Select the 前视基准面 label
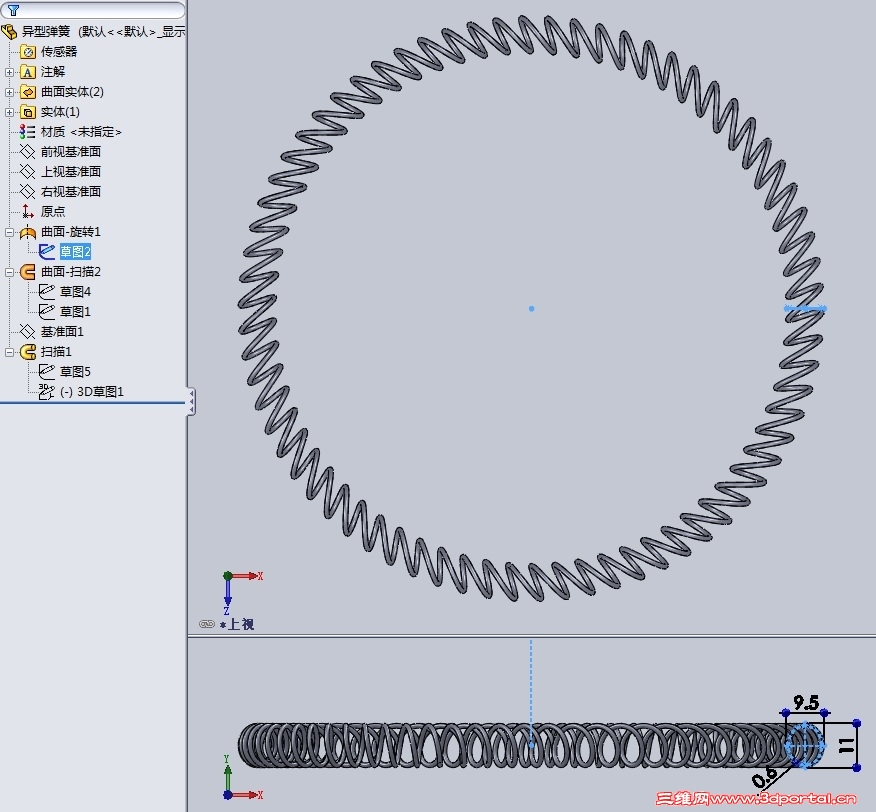The height and width of the screenshot is (812, 876). 70,151
